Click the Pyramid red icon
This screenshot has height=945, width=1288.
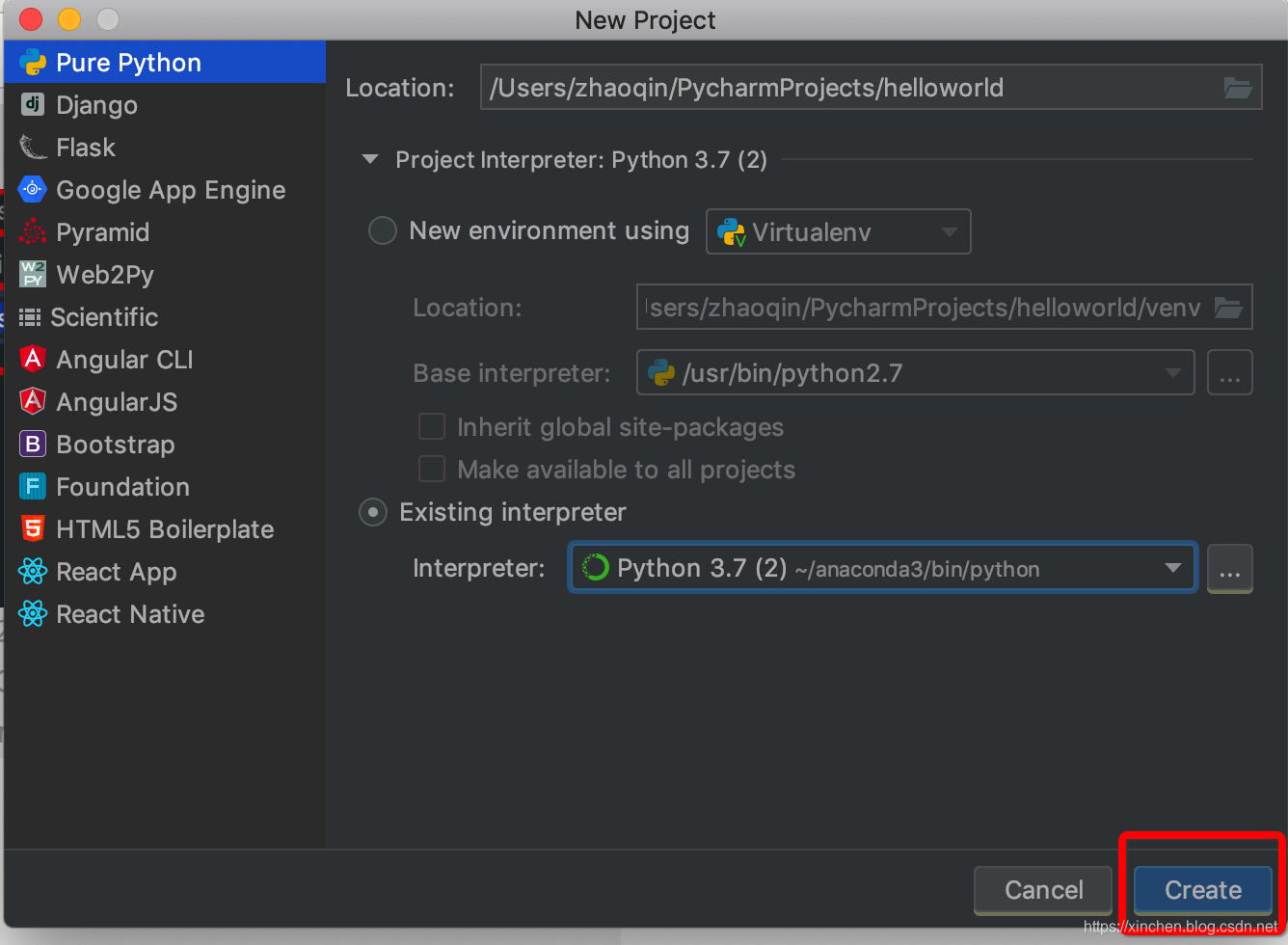tap(33, 231)
